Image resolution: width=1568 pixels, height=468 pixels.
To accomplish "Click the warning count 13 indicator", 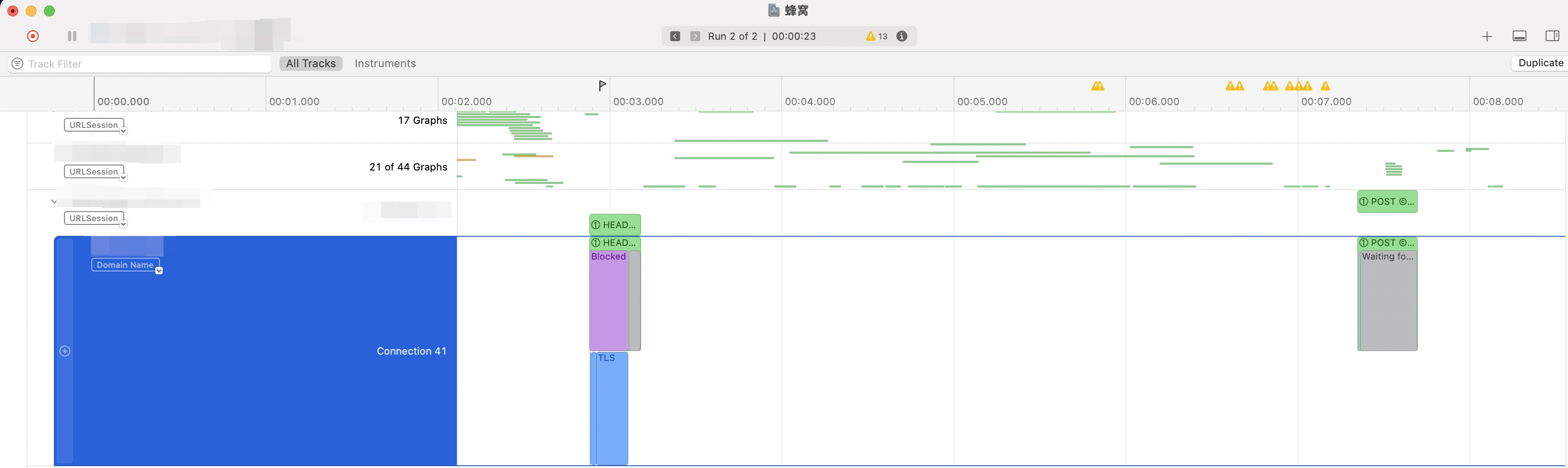I will (877, 37).
